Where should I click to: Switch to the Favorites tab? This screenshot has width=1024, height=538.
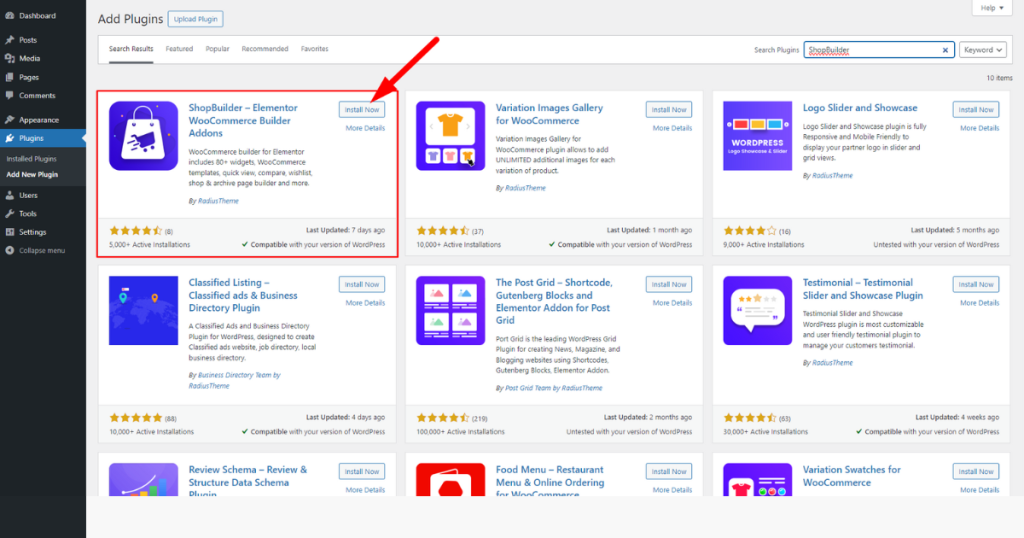click(x=314, y=49)
